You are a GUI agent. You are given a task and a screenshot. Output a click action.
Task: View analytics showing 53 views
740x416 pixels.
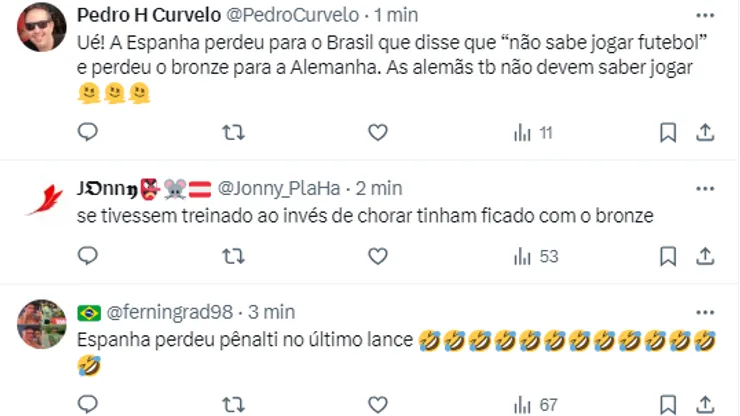point(535,257)
